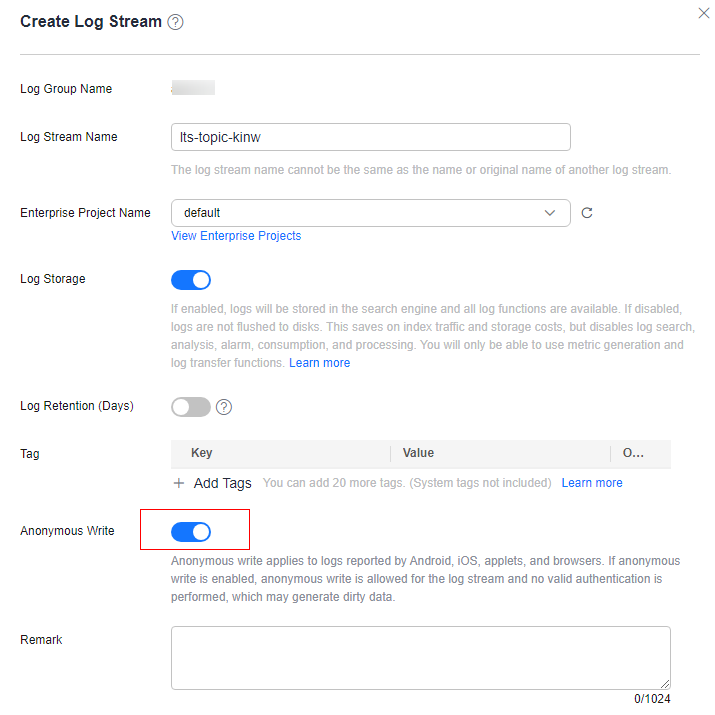Refresh the enterprise project list

[587, 213]
